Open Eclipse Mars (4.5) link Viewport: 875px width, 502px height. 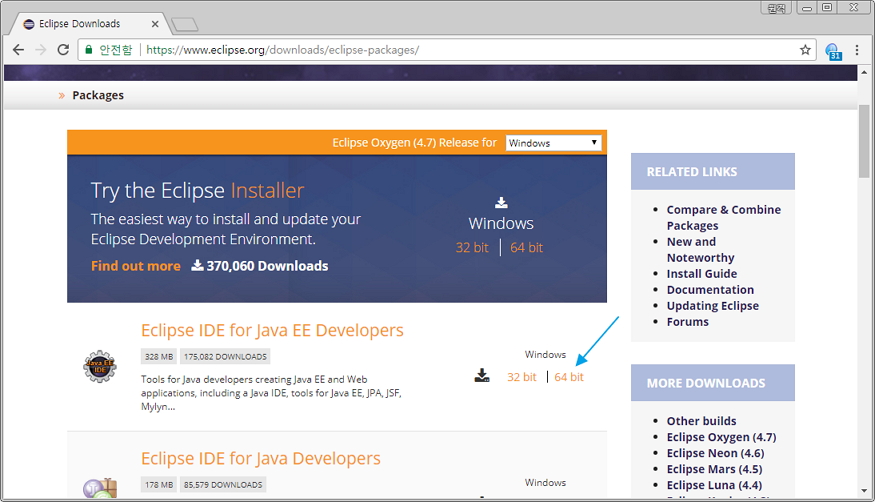click(x=714, y=470)
